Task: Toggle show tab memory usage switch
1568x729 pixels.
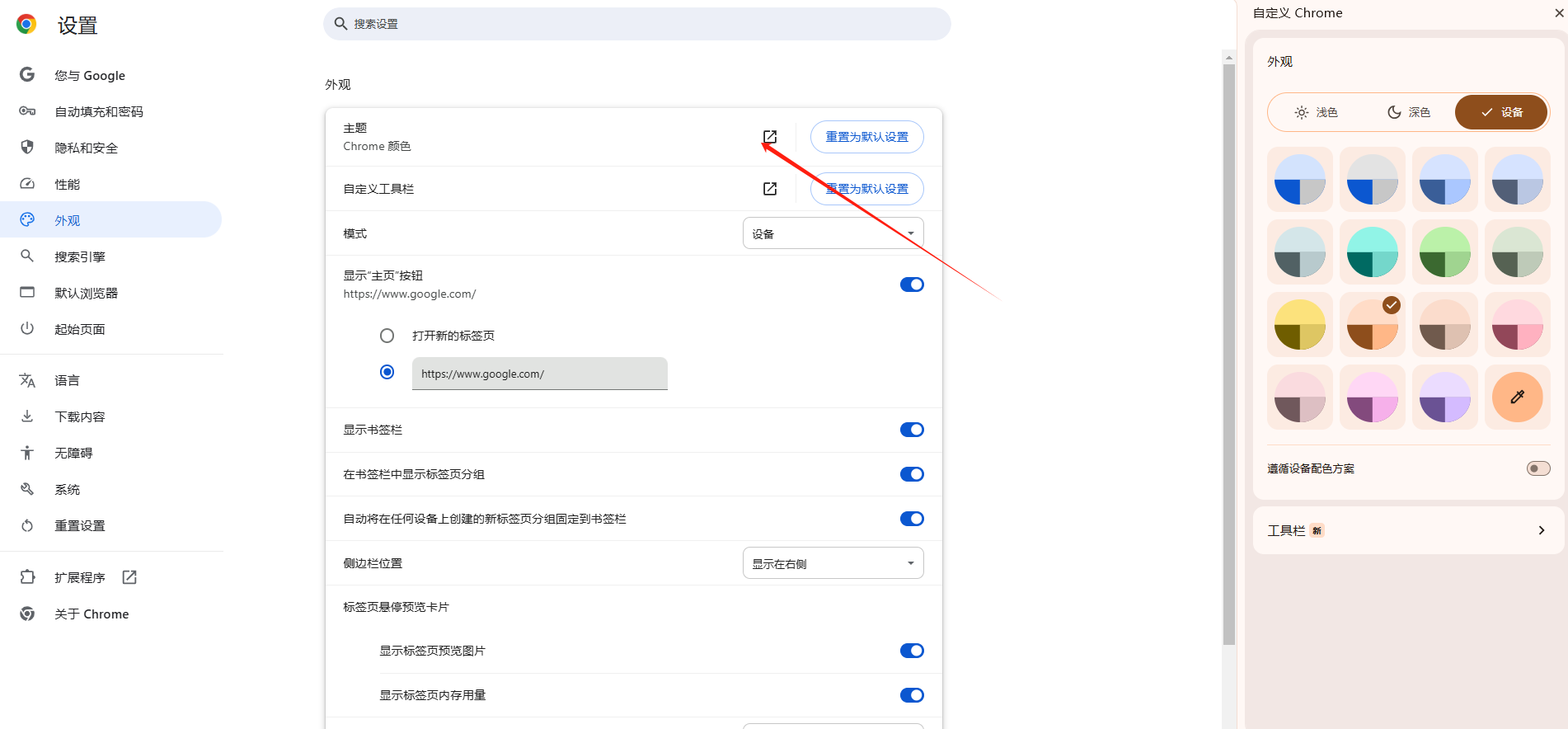Action: (912, 695)
